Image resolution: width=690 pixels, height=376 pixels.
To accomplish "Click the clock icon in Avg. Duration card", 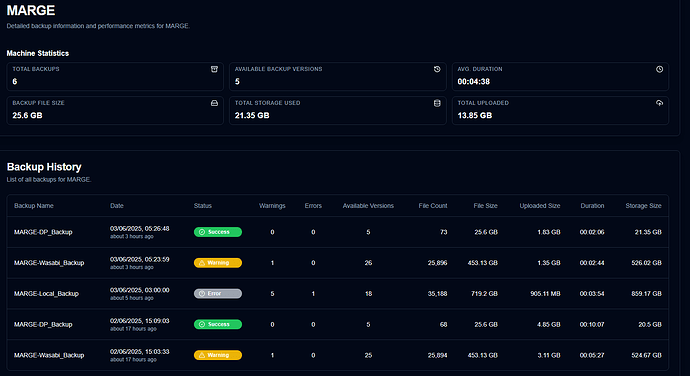I will 659,69.
